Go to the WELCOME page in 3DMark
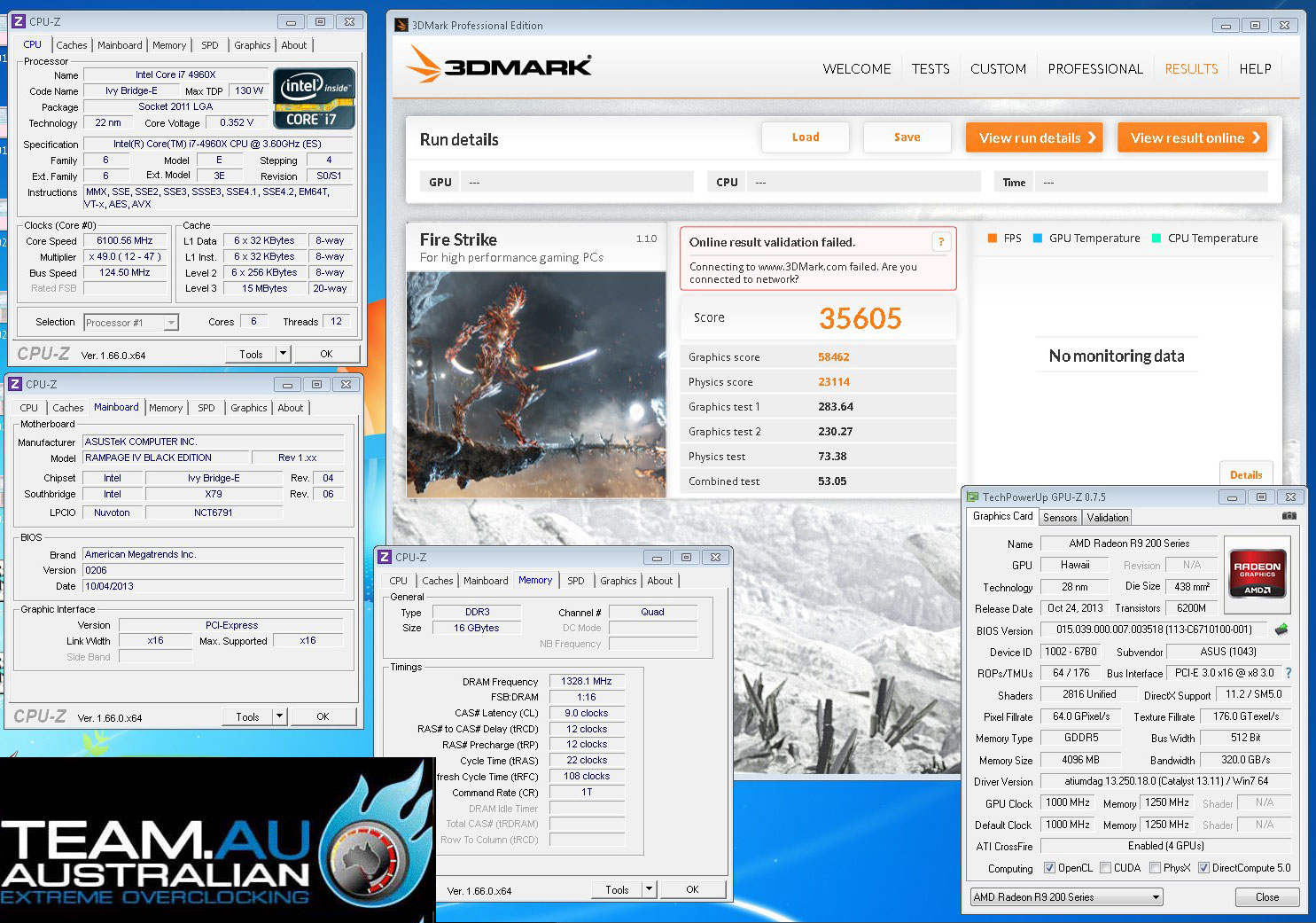 [x=857, y=68]
